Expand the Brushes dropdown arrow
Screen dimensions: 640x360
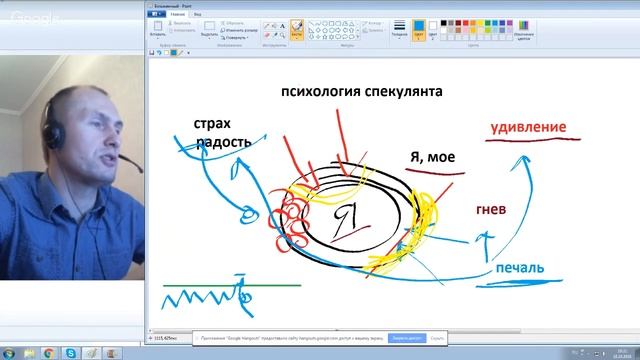[297, 38]
